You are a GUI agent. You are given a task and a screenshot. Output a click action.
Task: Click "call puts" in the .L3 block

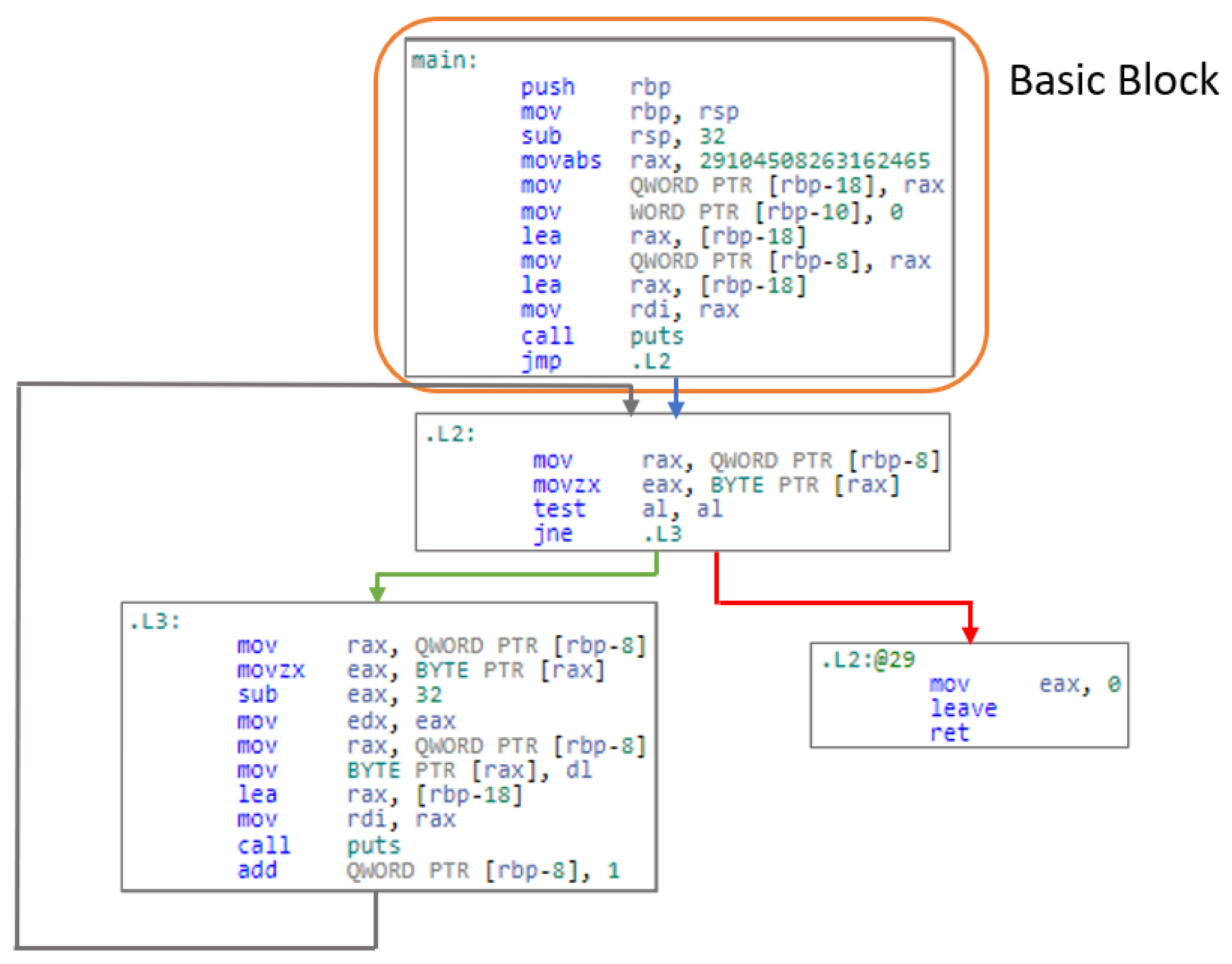tap(318, 845)
